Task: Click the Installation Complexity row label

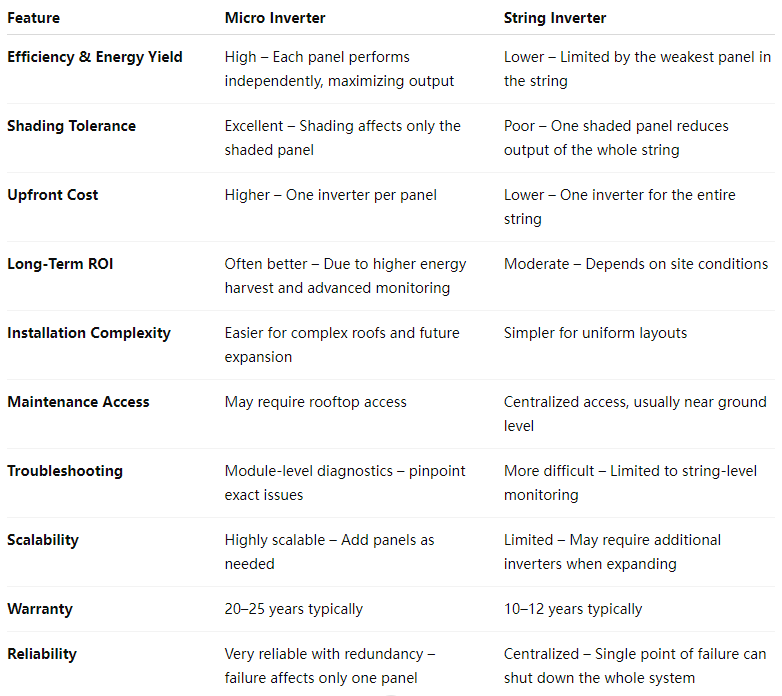Action: [89, 333]
